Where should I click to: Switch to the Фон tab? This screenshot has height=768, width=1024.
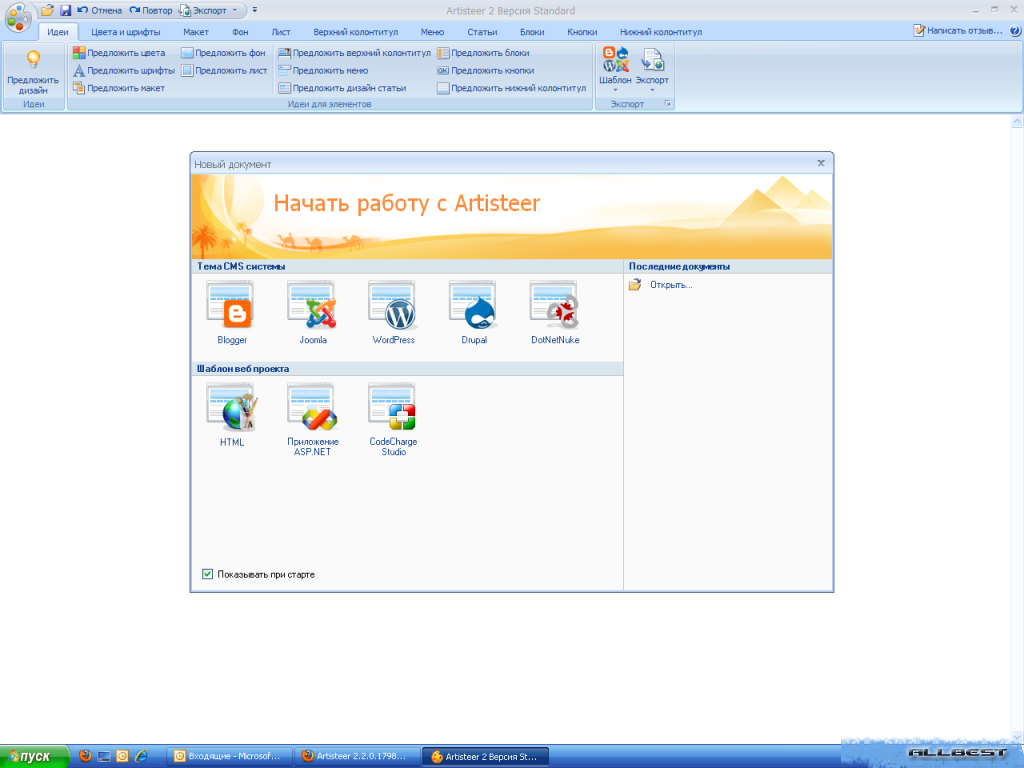pyautogui.click(x=240, y=32)
